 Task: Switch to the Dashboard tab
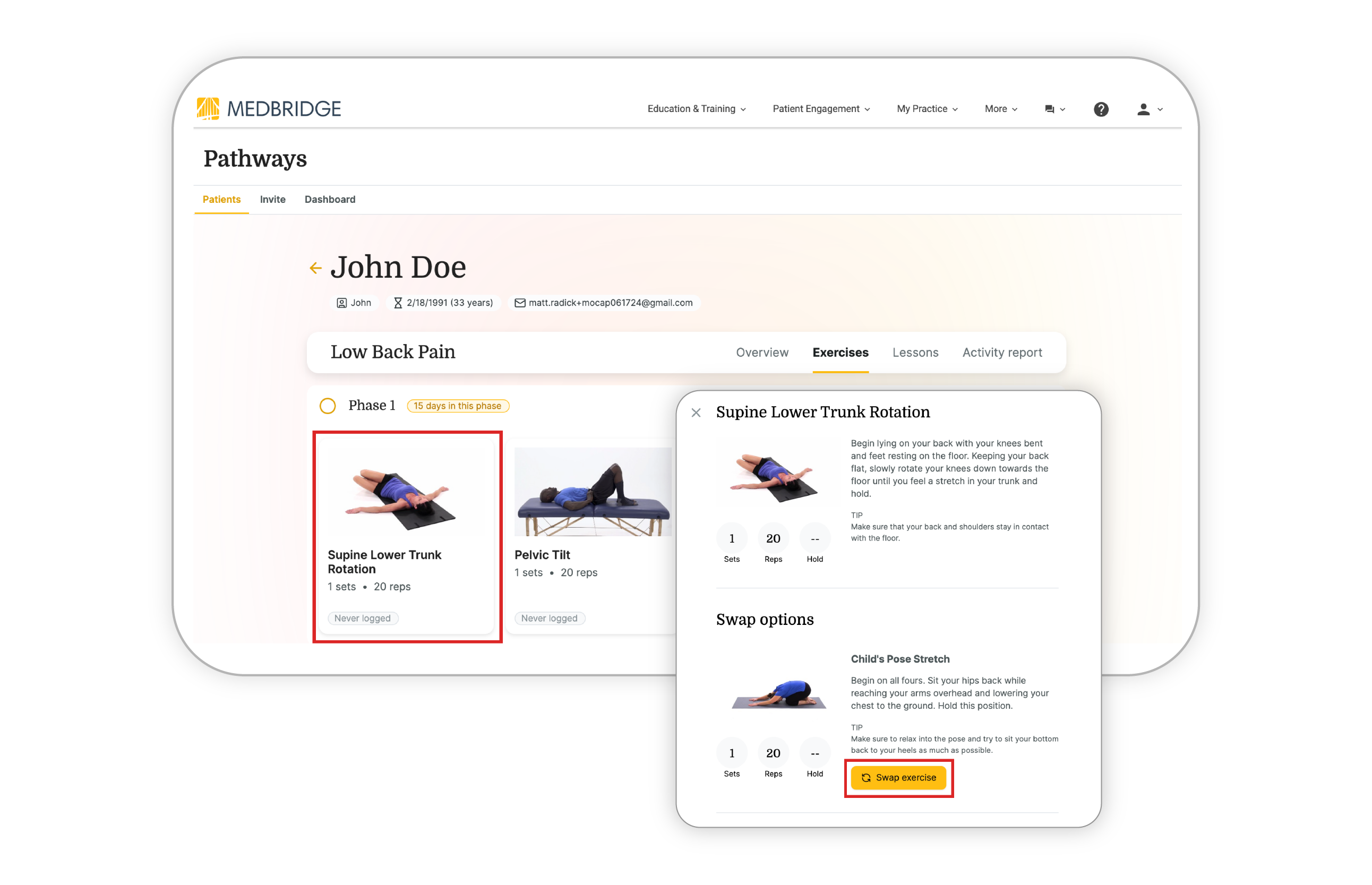tap(330, 200)
